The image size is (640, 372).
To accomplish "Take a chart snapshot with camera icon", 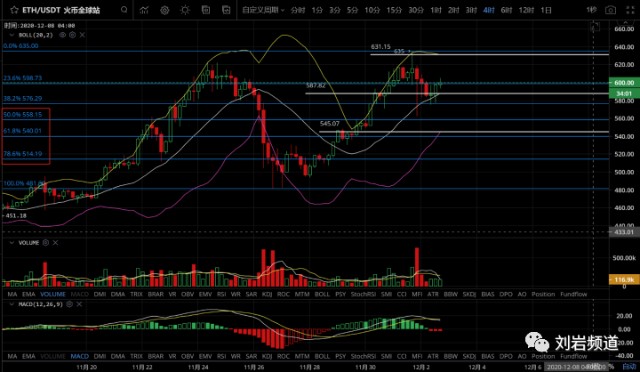I will pyautogui.click(x=610, y=10).
